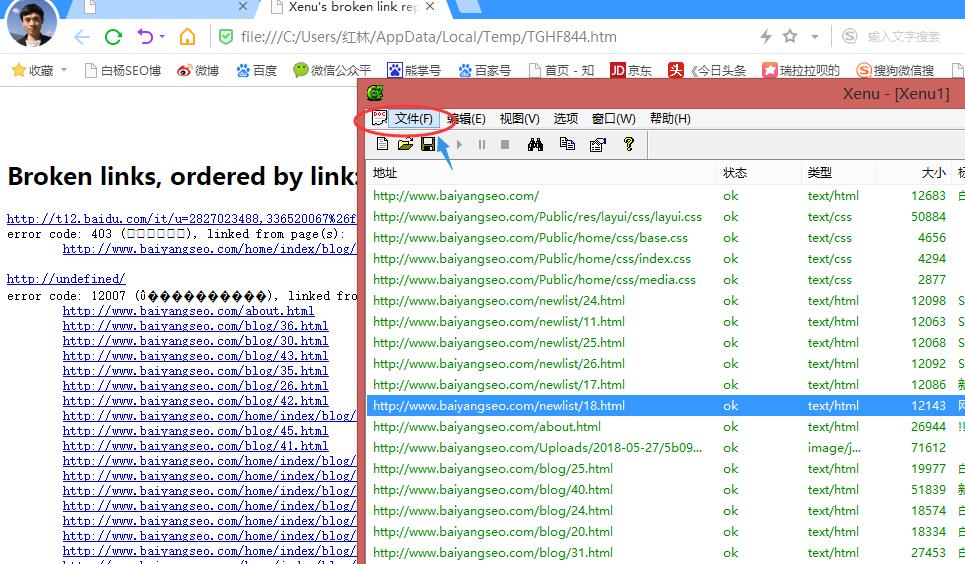Click the binoculars Find icon in Xenu
Screen dimensions: 965x564
coord(535,144)
